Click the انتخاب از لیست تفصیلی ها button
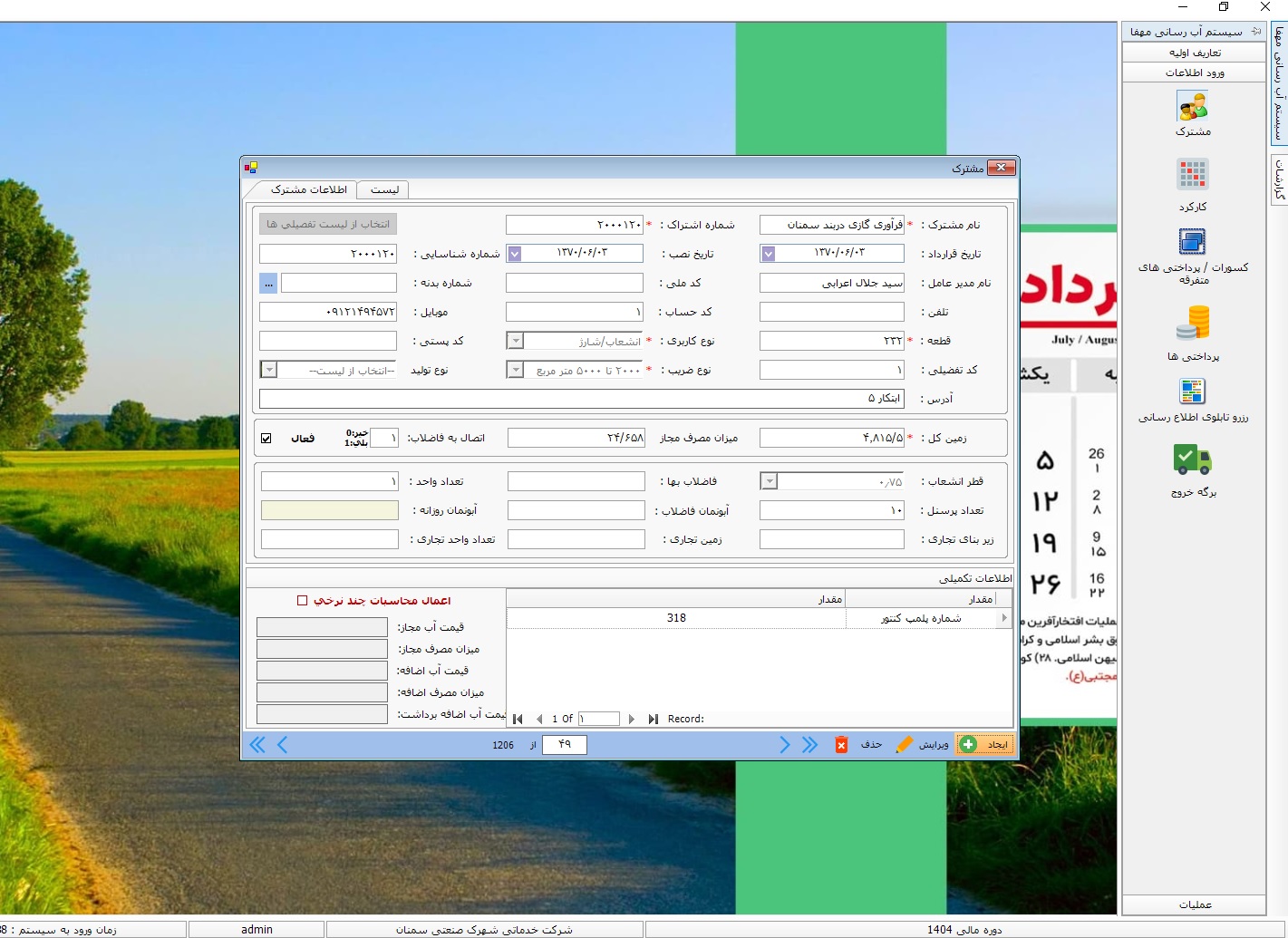 tap(328, 224)
